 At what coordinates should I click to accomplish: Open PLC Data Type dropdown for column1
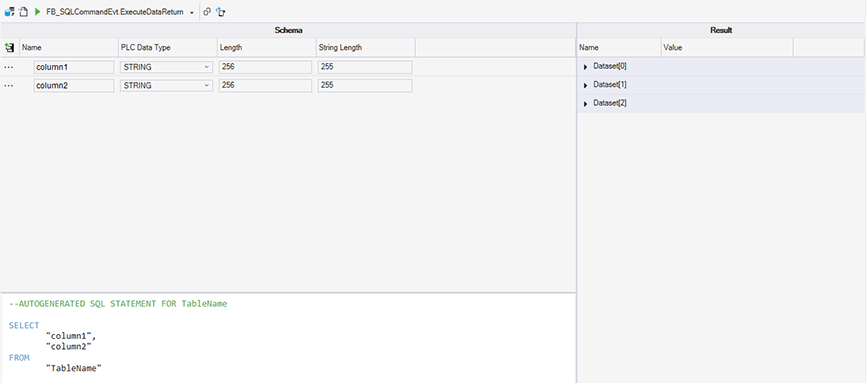(x=166, y=67)
